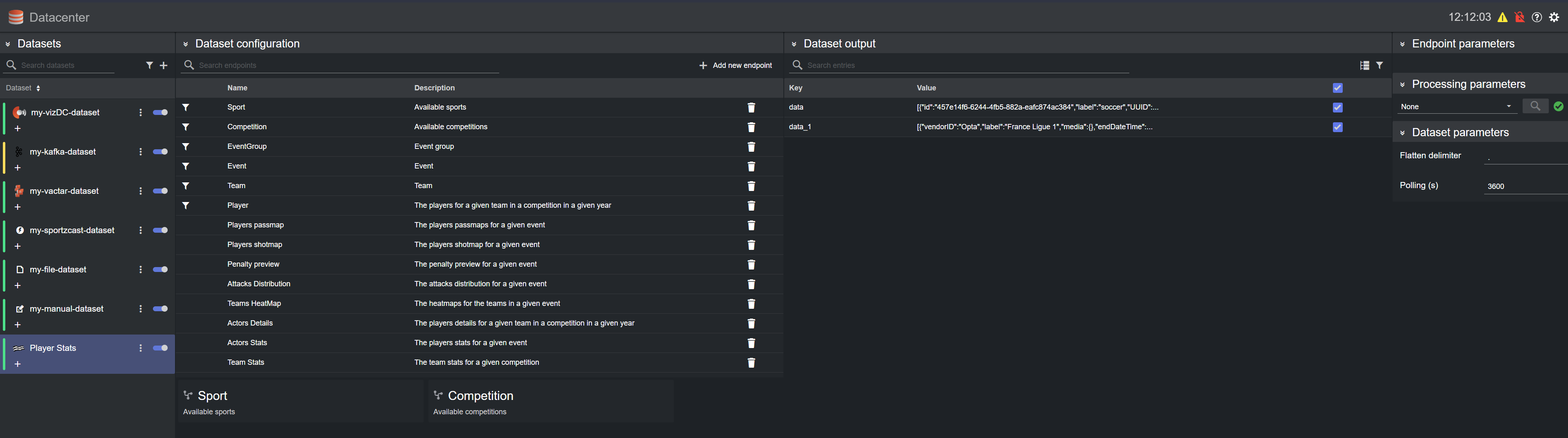Viewport: 1568px width, 438px height.
Task: Toggle the Player Stats dataset switch
Action: tap(160, 348)
